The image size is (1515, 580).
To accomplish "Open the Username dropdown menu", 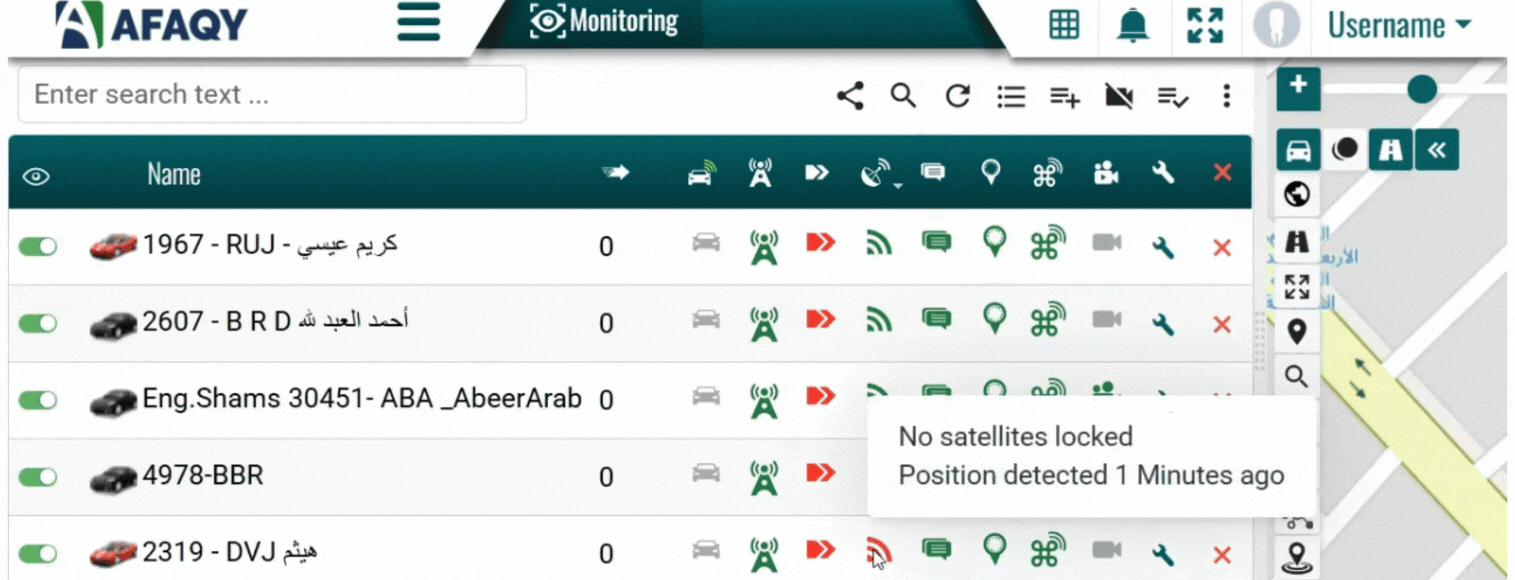I will [1398, 26].
